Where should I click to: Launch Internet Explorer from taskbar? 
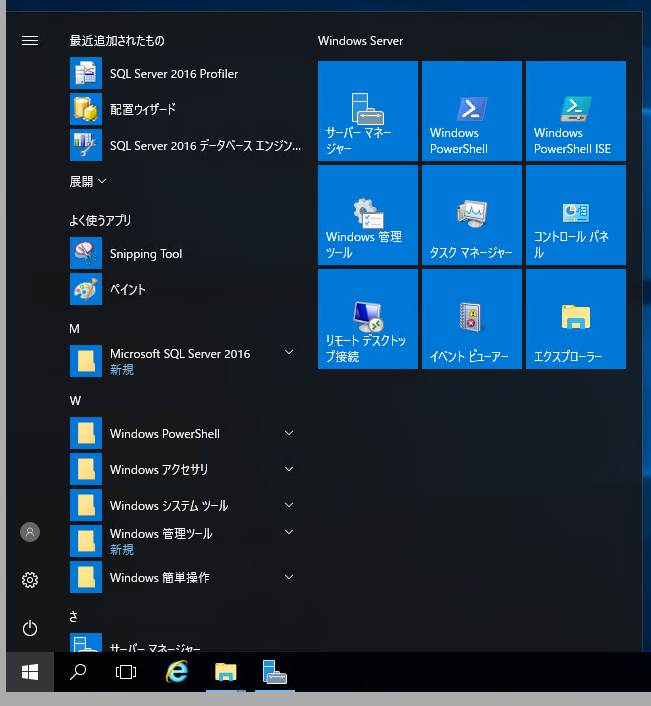177,672
